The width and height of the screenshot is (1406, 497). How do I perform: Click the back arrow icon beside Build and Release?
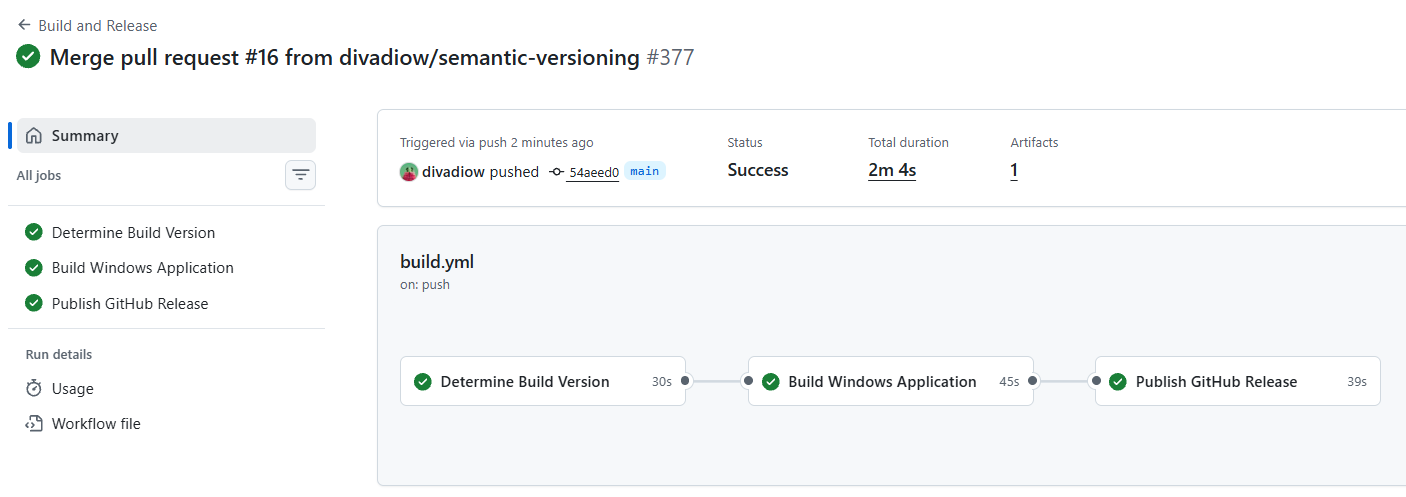coord(24,25)
